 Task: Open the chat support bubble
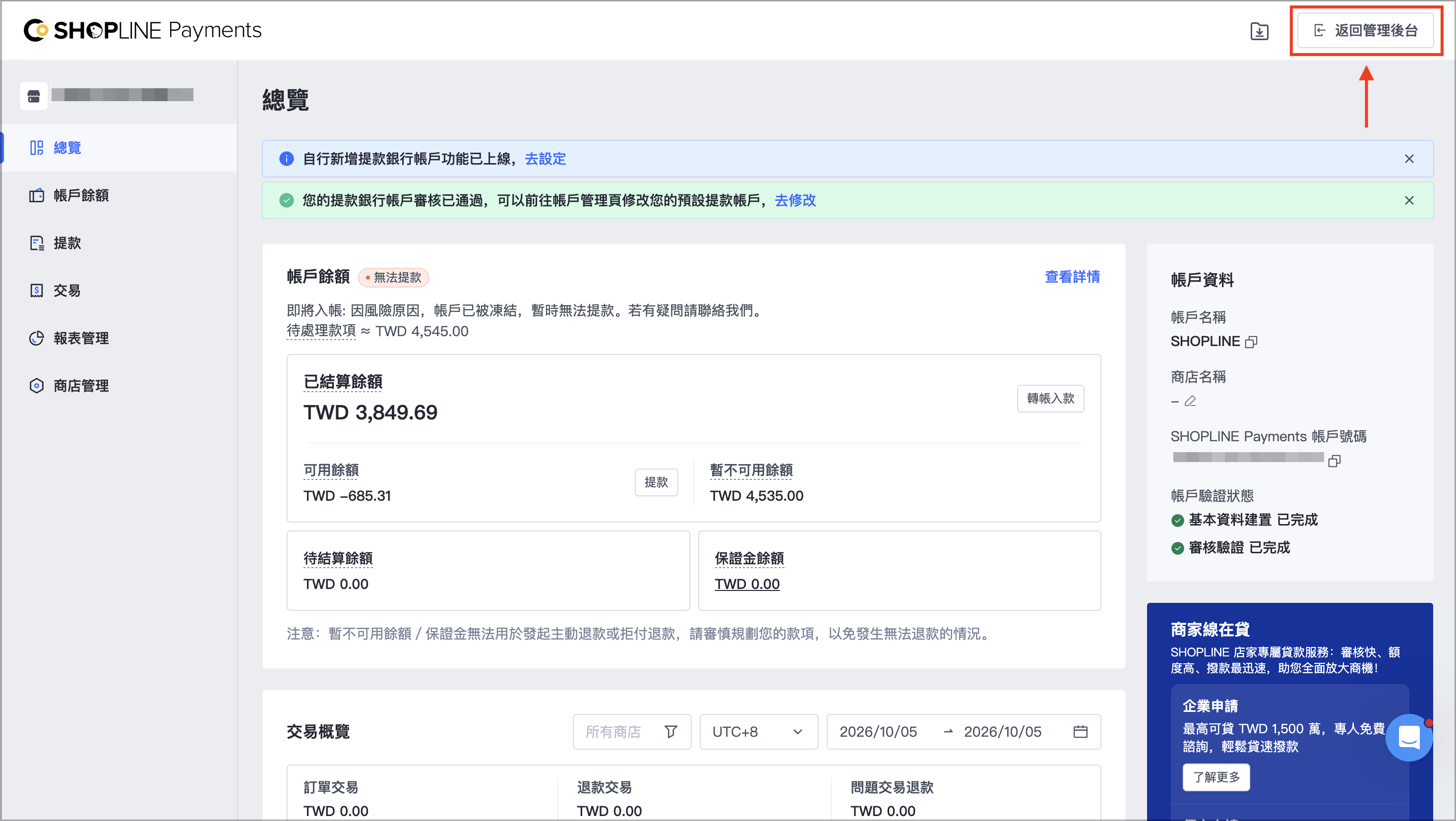click(x=1408, y=737)
